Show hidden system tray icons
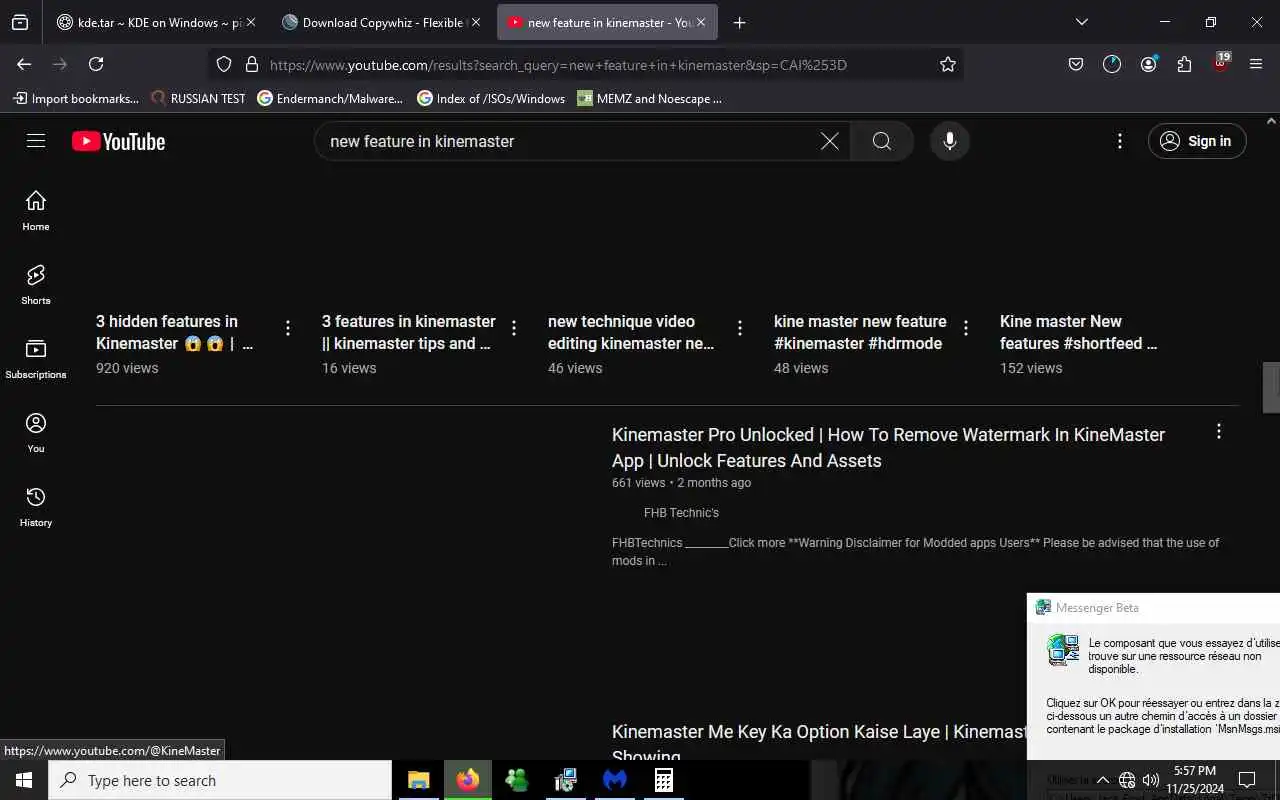The height and width of the screenshot is (800, 1280). click(x=1102, y=780)
